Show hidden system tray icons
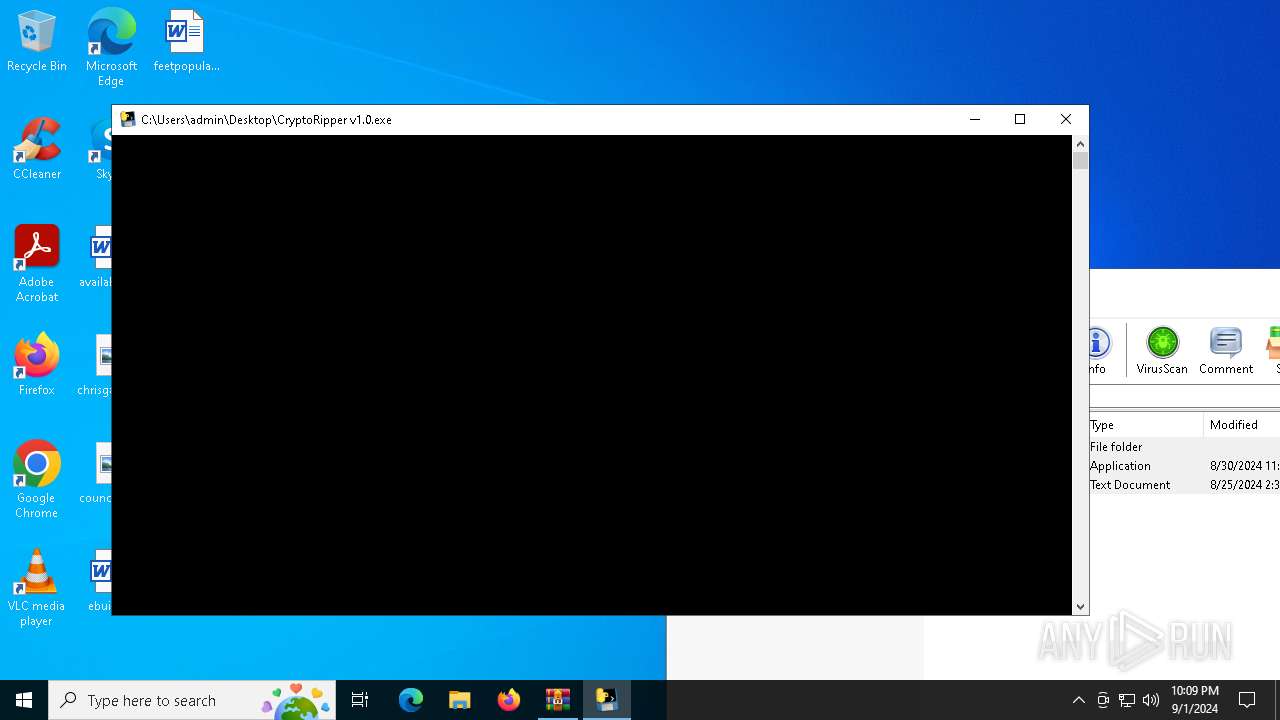 1079,700
